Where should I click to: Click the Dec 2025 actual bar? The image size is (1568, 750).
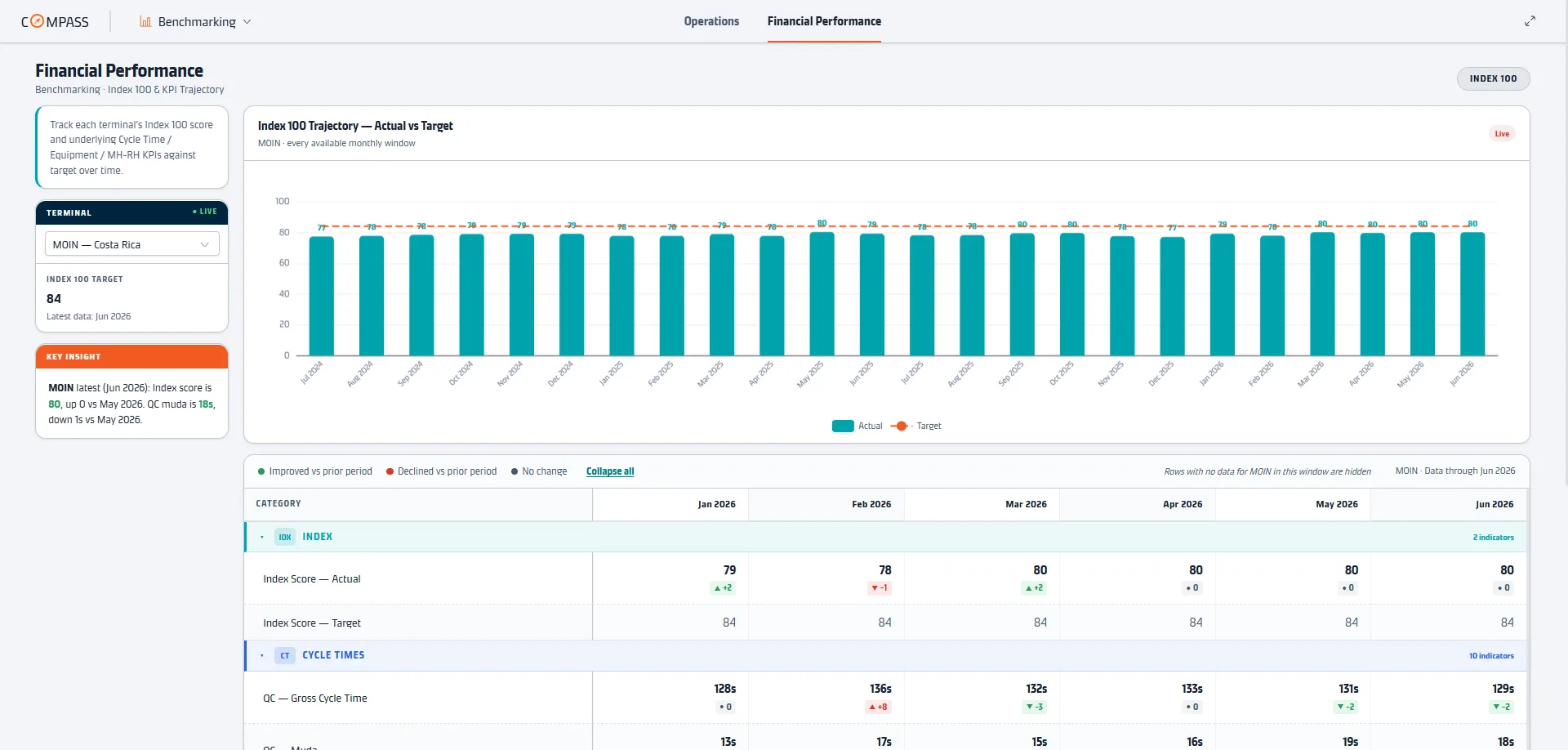coord(1172,297)
